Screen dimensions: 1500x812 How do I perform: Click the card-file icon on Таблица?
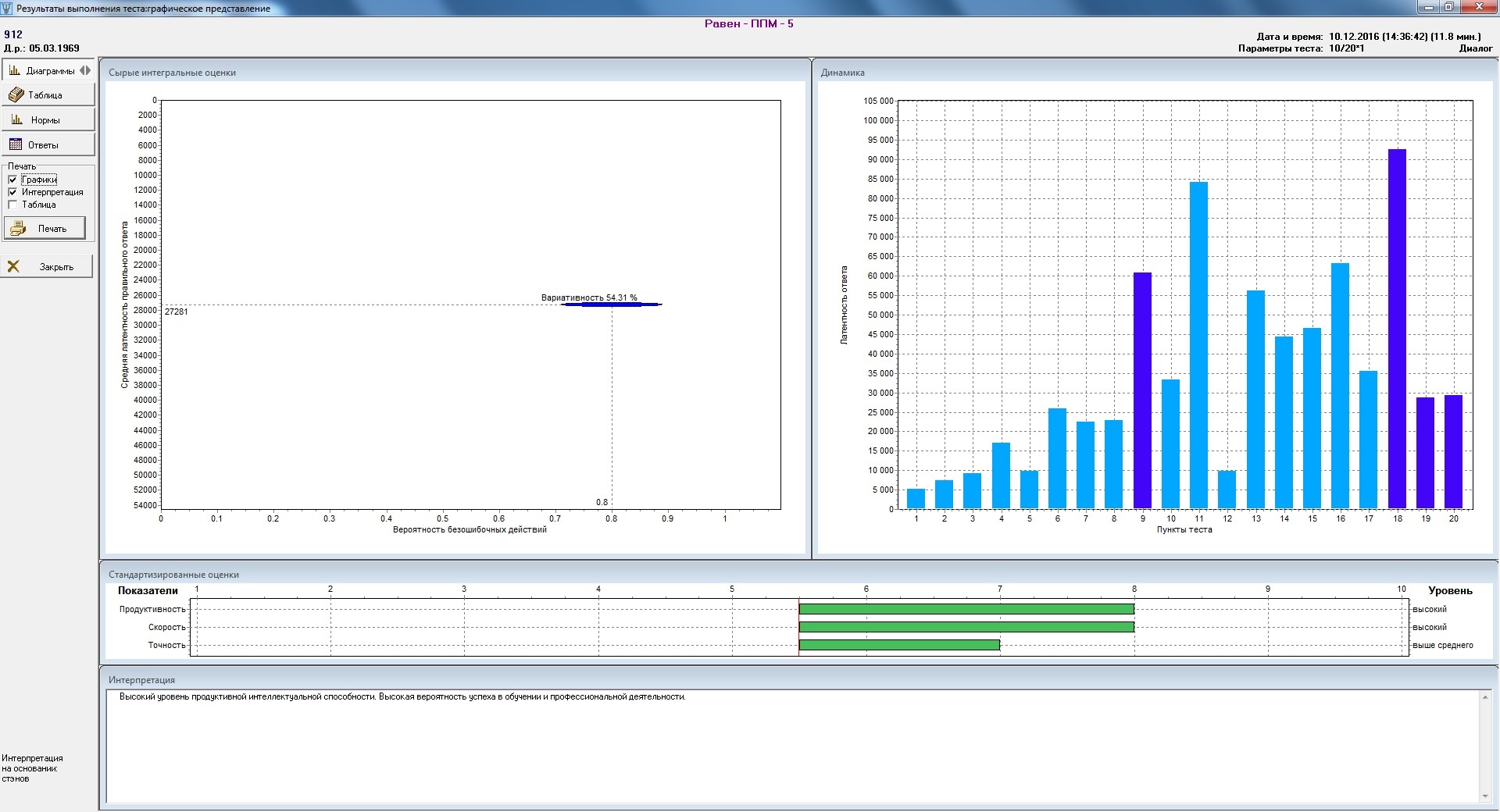click(x=16, y=94)
